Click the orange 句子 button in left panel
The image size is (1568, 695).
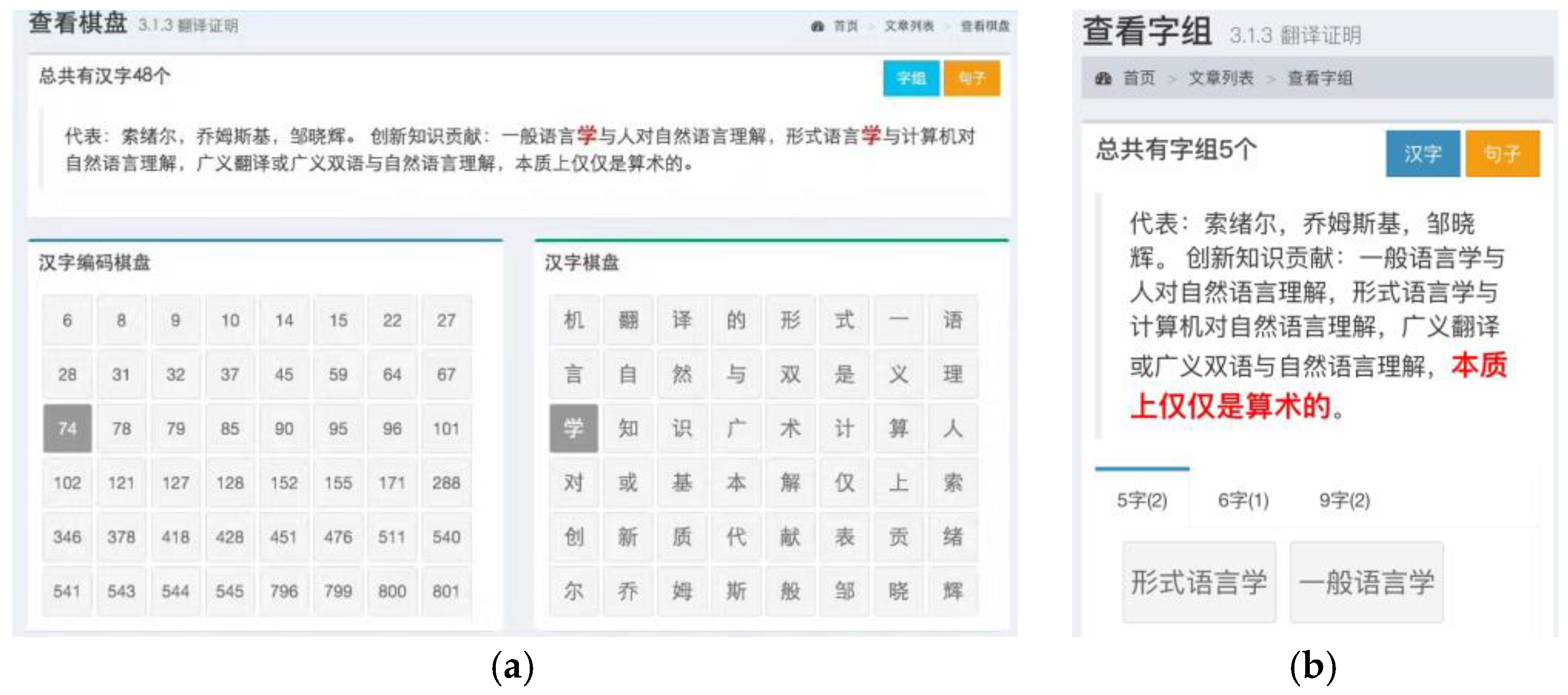point(972,78)
